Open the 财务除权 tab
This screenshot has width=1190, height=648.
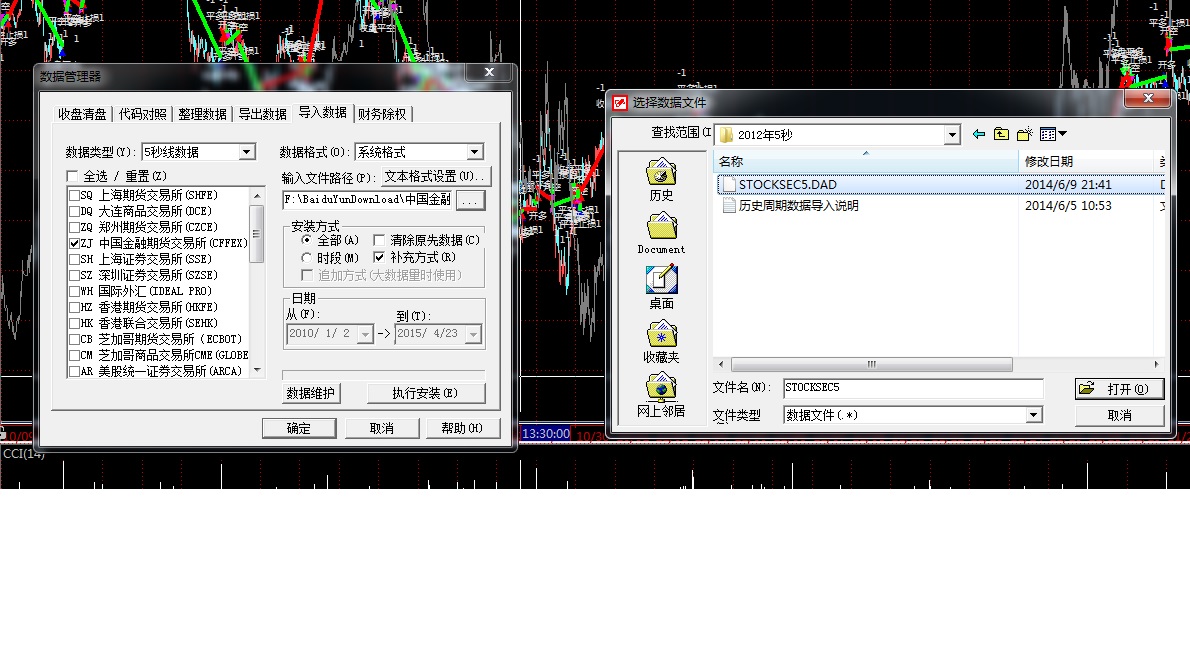(382, 114)
